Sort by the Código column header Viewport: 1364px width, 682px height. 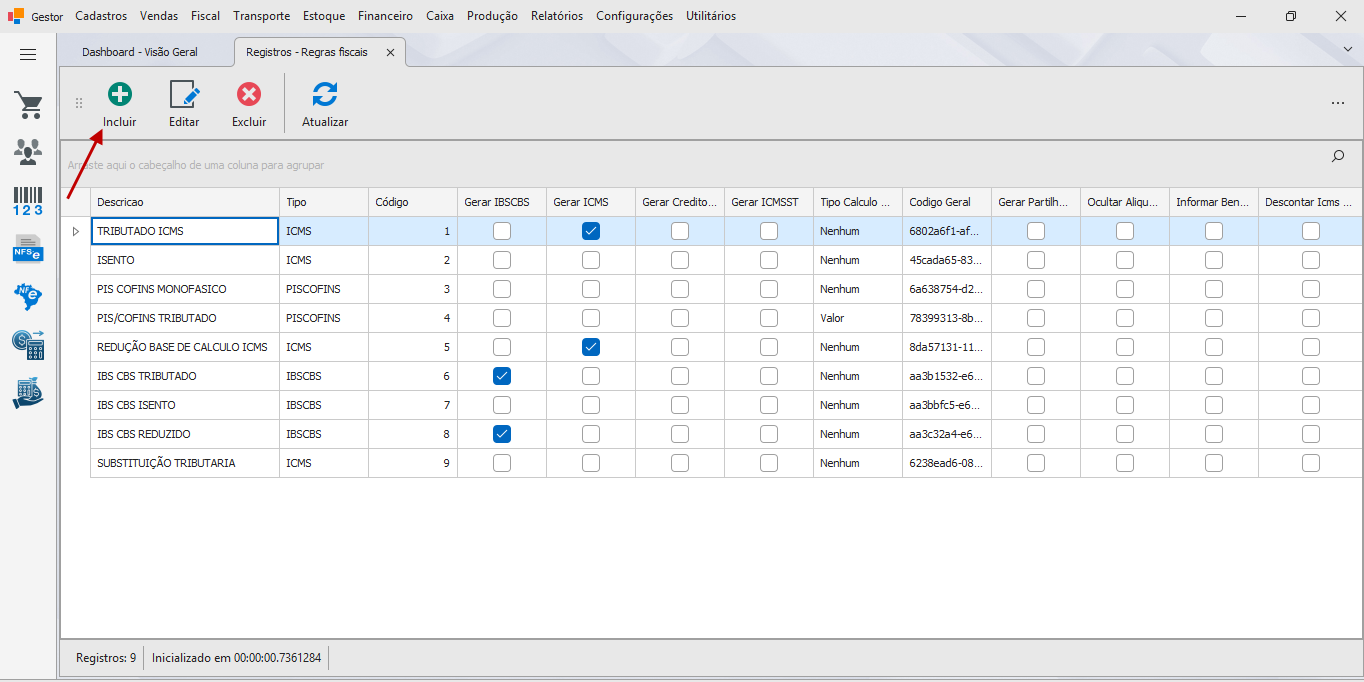(413, 202)
